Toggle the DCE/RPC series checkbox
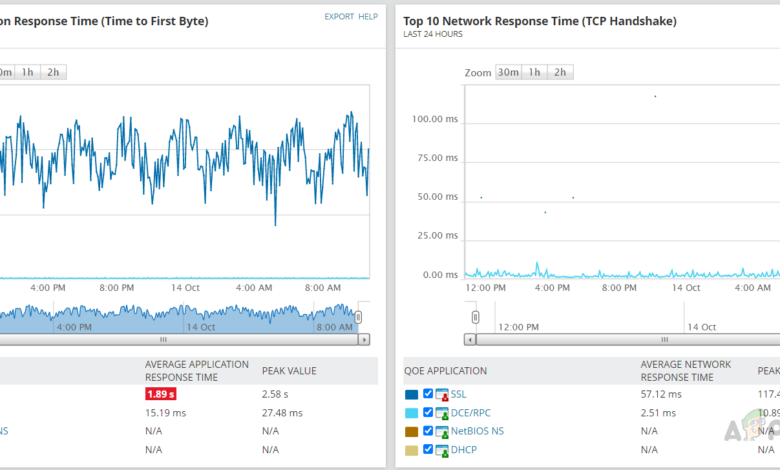 (x=428, y=413)
